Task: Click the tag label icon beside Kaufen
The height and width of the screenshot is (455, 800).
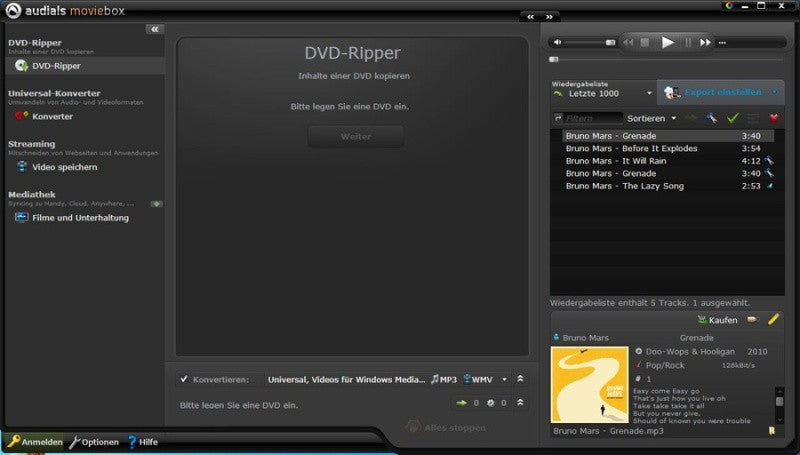Action: tap(752, 319)
